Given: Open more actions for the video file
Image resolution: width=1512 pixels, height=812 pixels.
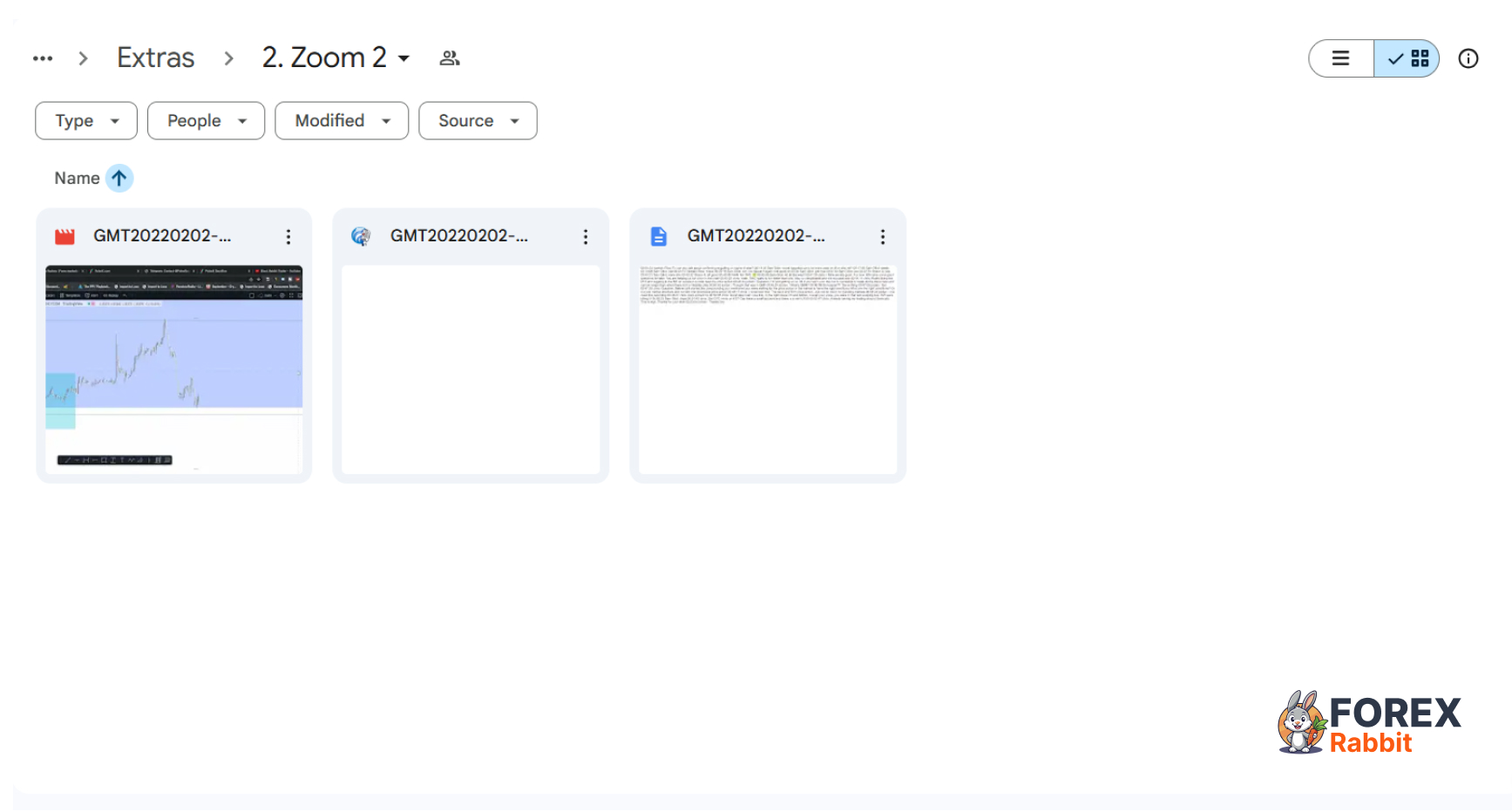Looking at the screenshot, I should tap(288, 237).
